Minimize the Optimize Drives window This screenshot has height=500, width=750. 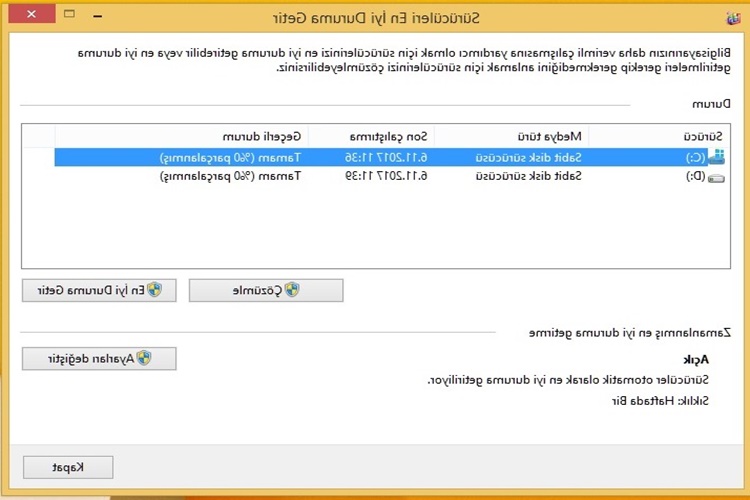pos(98,16)
